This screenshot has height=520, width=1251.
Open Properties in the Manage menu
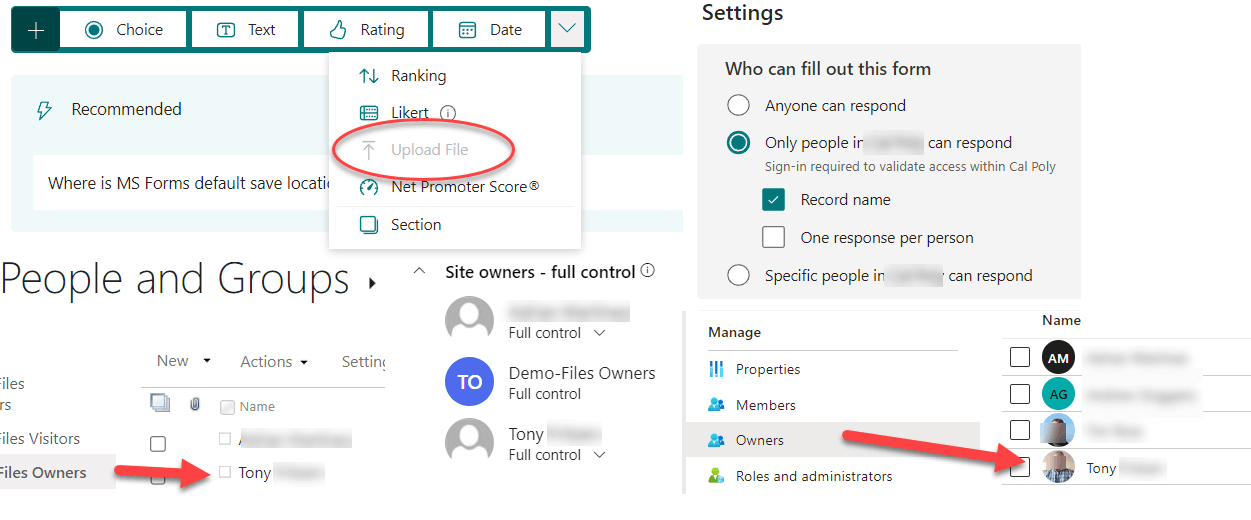pyautogui.click(x=768, y=369)
